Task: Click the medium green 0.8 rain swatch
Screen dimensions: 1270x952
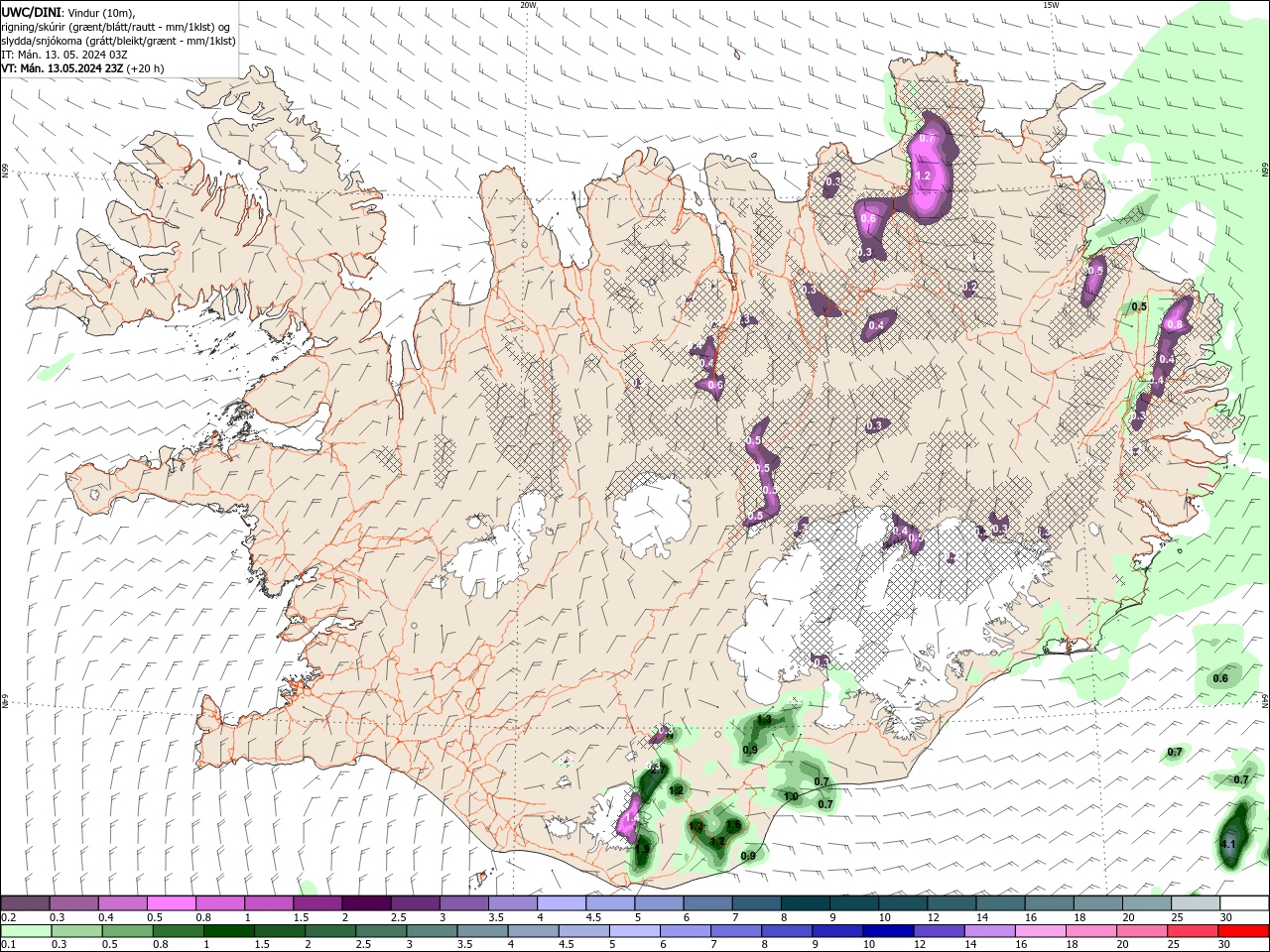Action: 178,931
